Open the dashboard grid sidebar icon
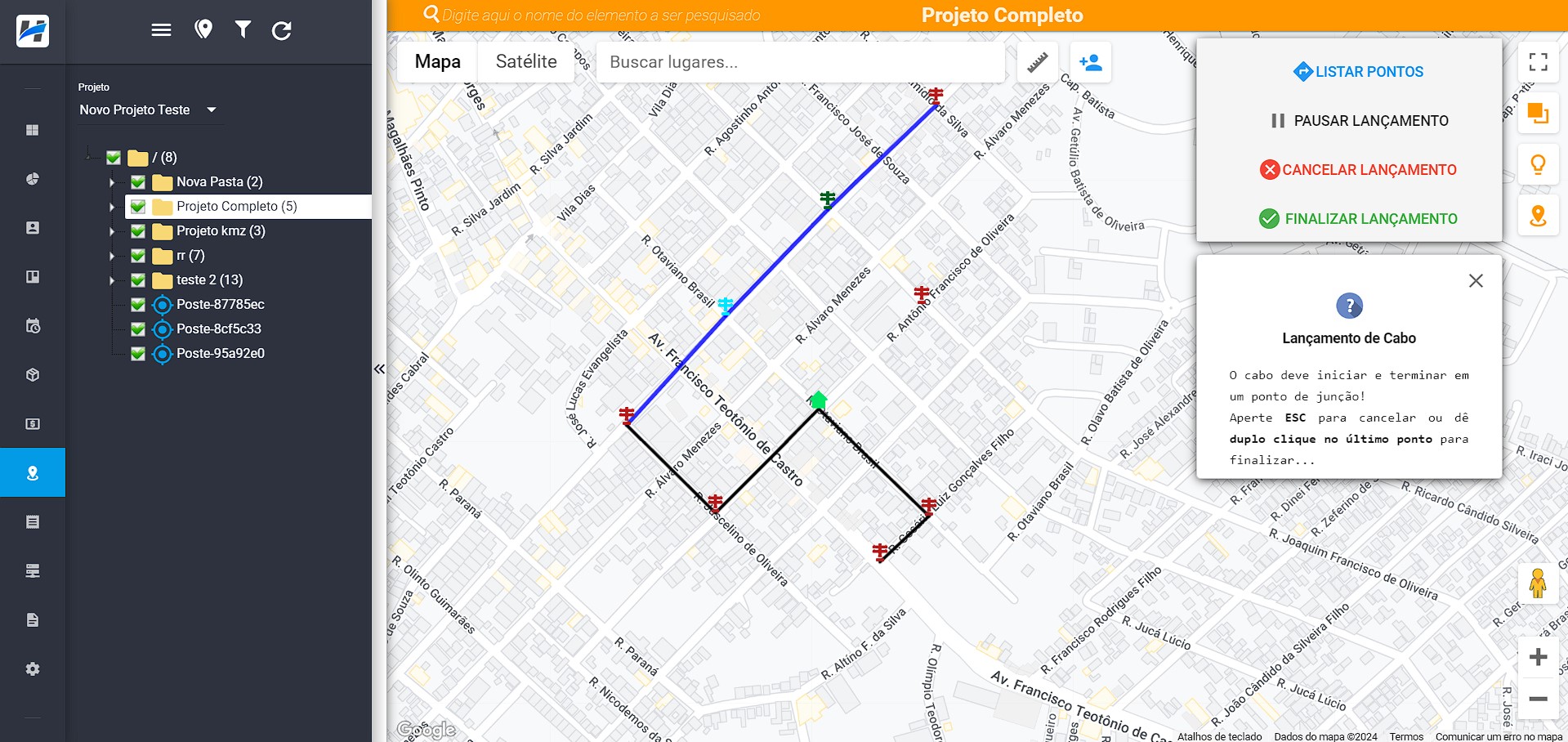Viewport: 1568px width, 742px height. (33, 130)
